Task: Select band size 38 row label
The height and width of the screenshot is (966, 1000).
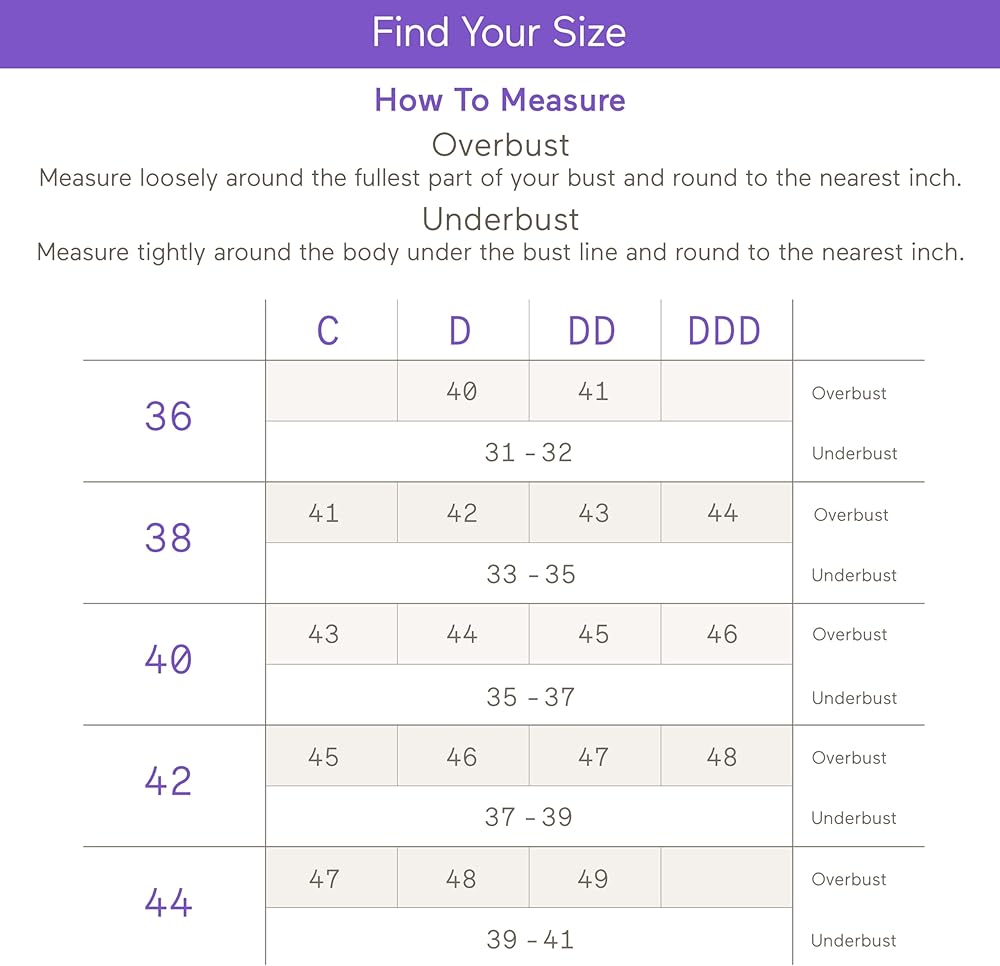Action: click(168, 538)
